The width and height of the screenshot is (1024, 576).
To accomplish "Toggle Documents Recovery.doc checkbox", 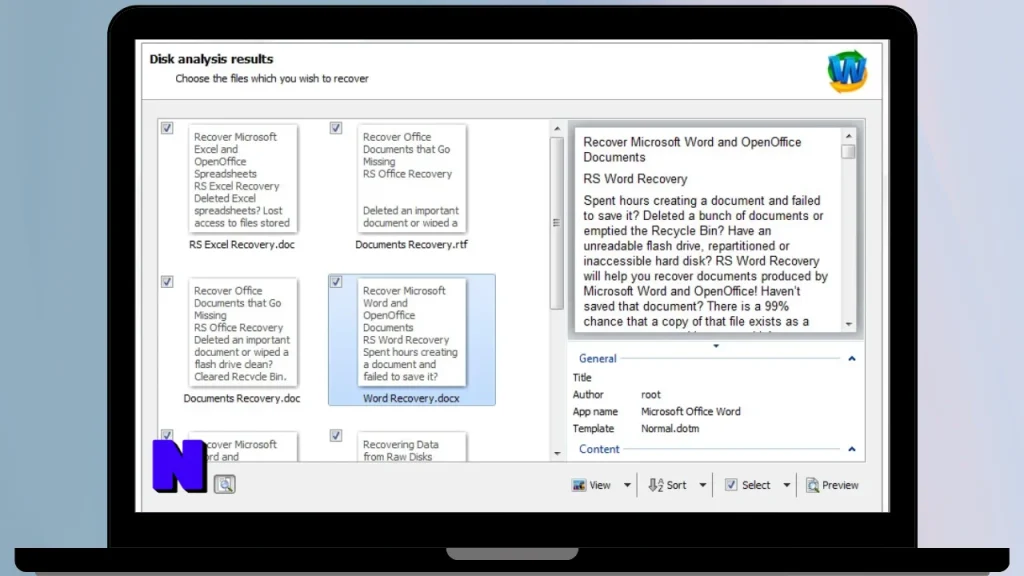I will coord(167,281).
